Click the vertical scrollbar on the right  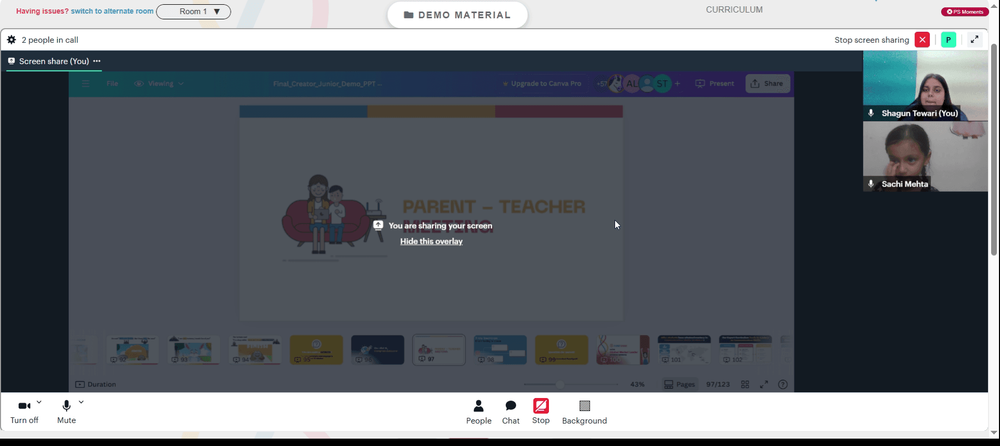995,150
